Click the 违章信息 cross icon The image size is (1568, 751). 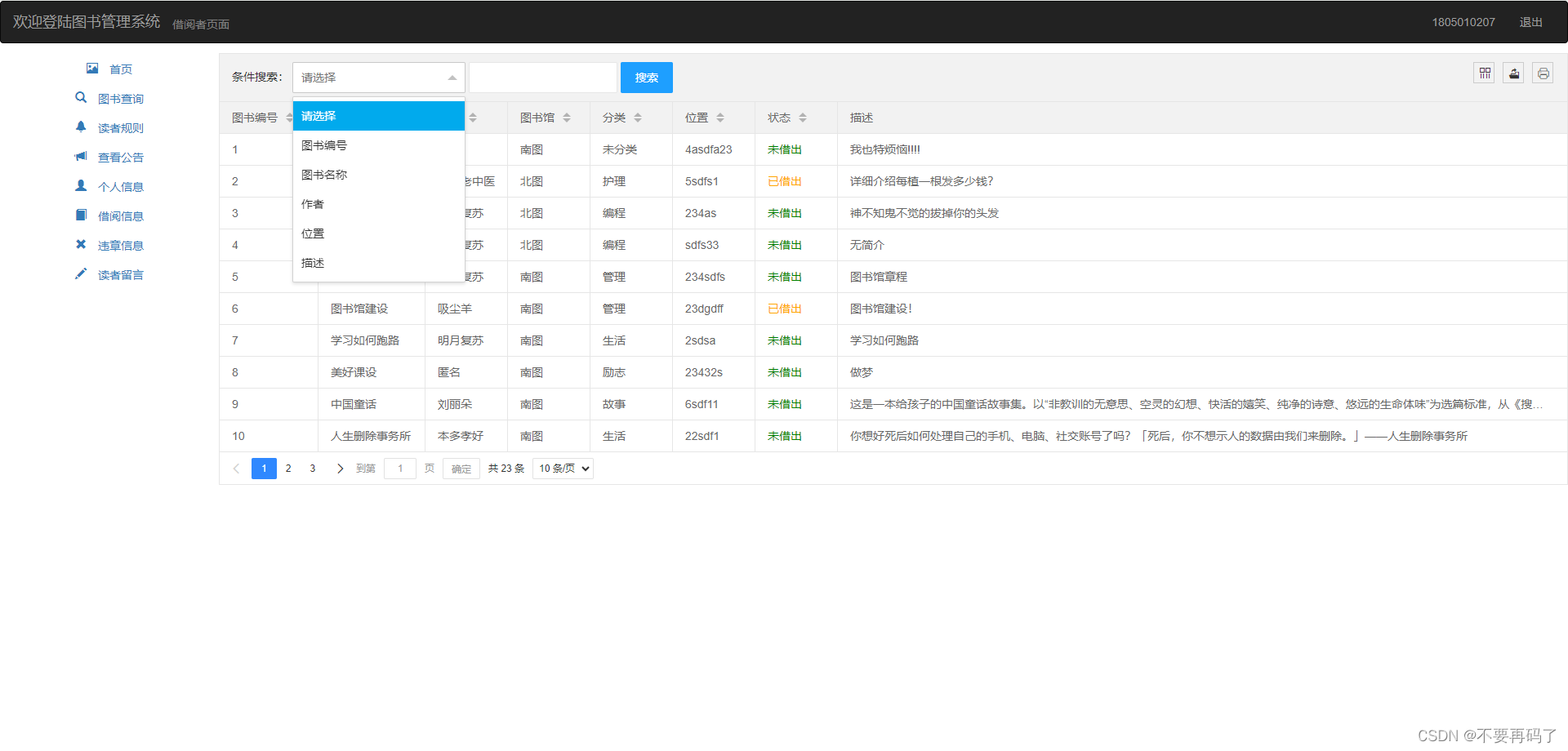81,245
